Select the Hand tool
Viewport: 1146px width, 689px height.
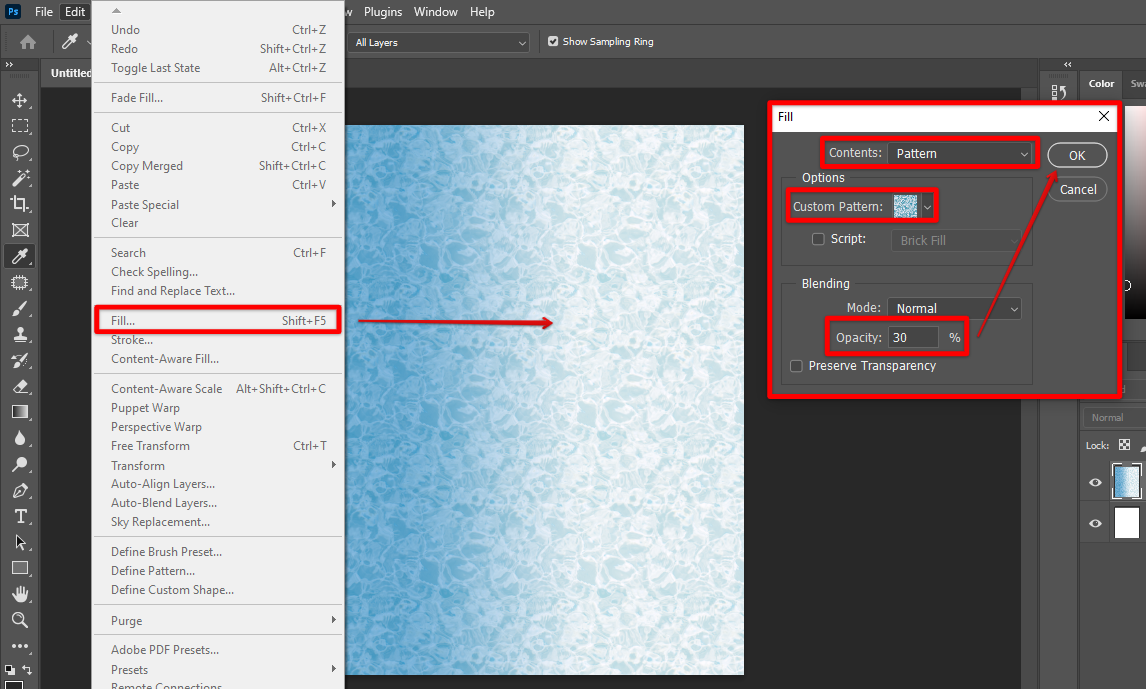coord(20,594)
